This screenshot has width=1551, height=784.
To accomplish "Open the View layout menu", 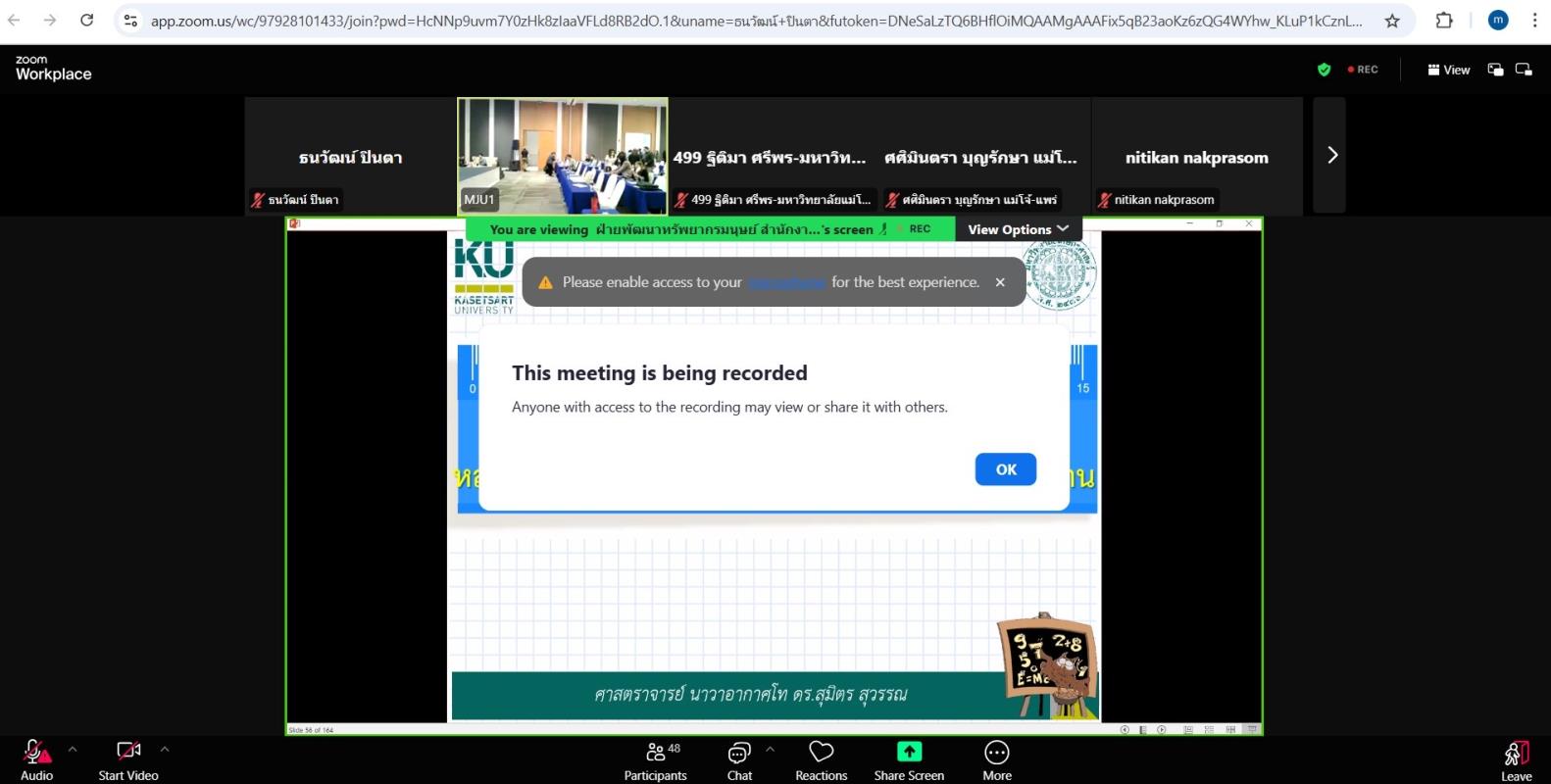I will (x=1449, y=70).
